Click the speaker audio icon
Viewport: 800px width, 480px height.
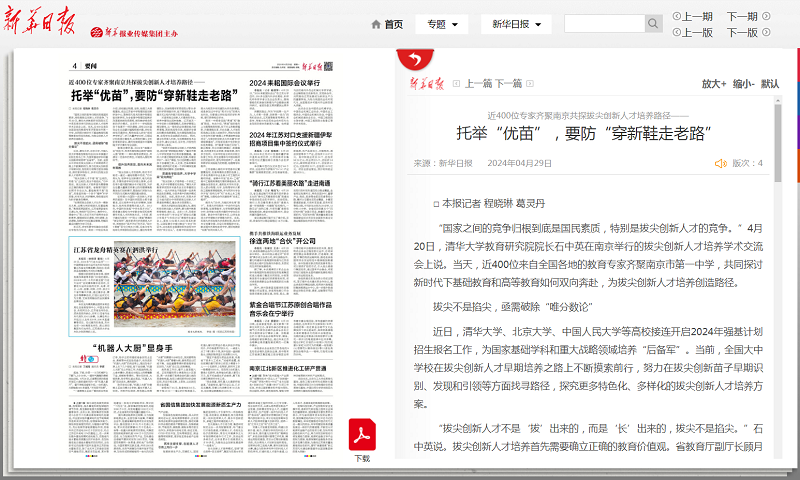pyautogui.click(x=720, y=163)
